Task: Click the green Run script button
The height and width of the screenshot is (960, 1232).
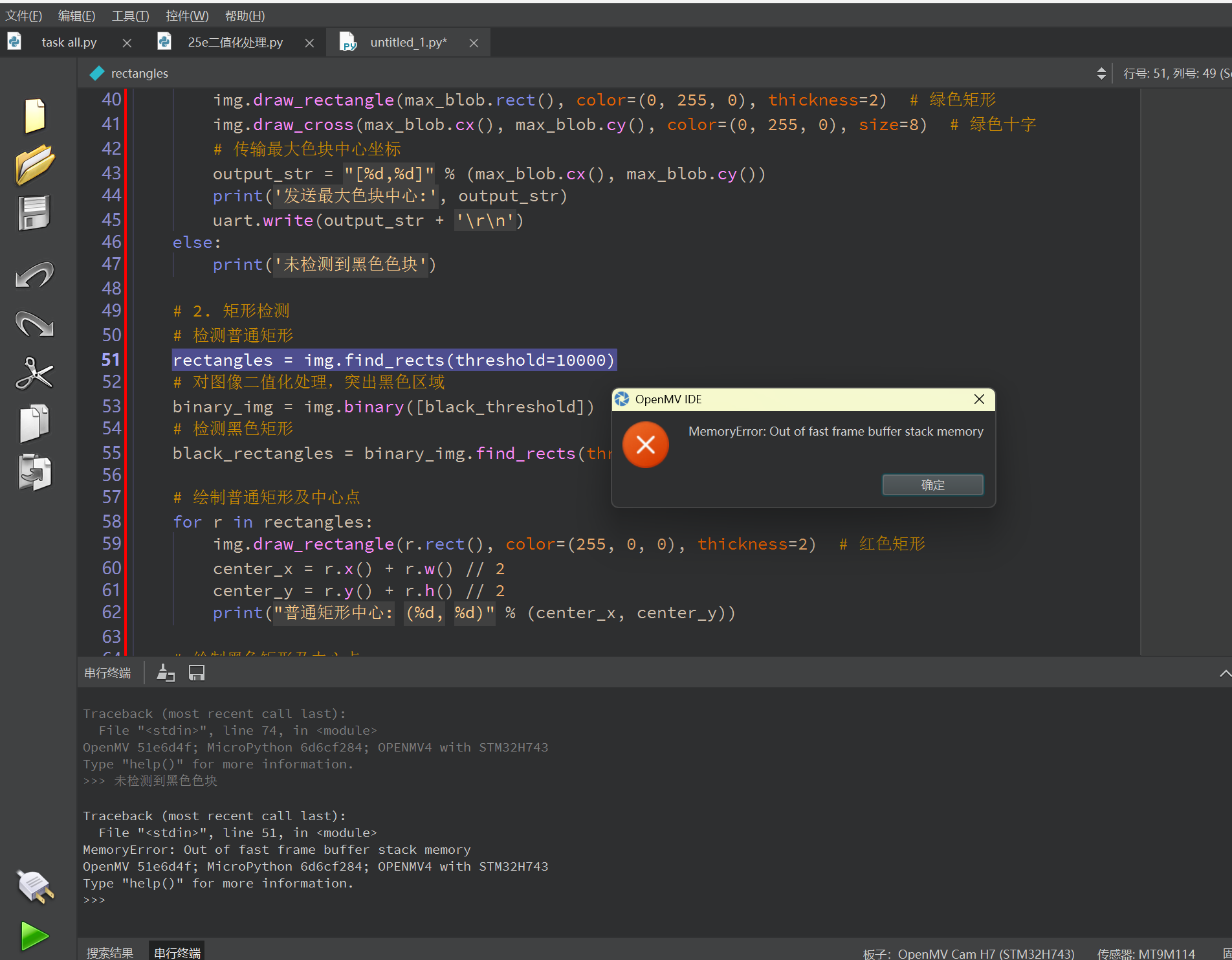Action: [34, 936]
